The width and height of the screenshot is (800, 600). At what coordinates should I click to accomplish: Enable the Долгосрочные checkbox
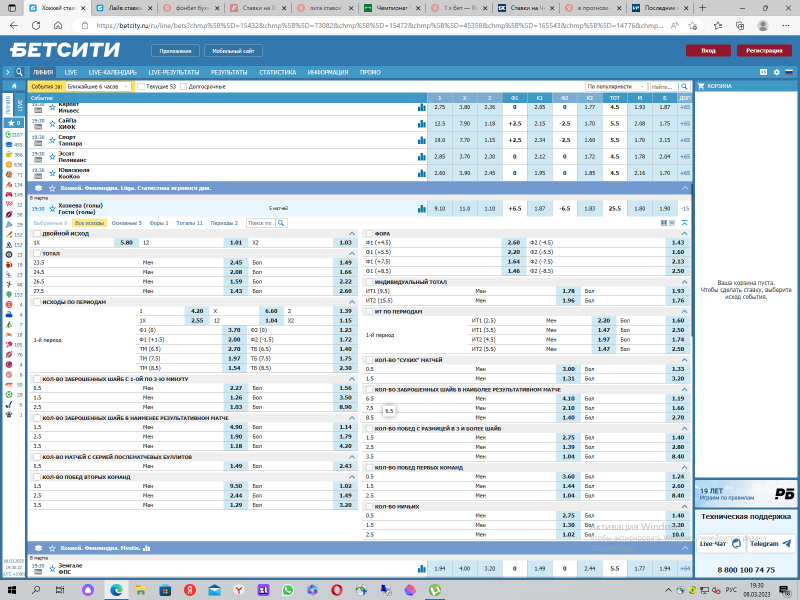[185, 87]
